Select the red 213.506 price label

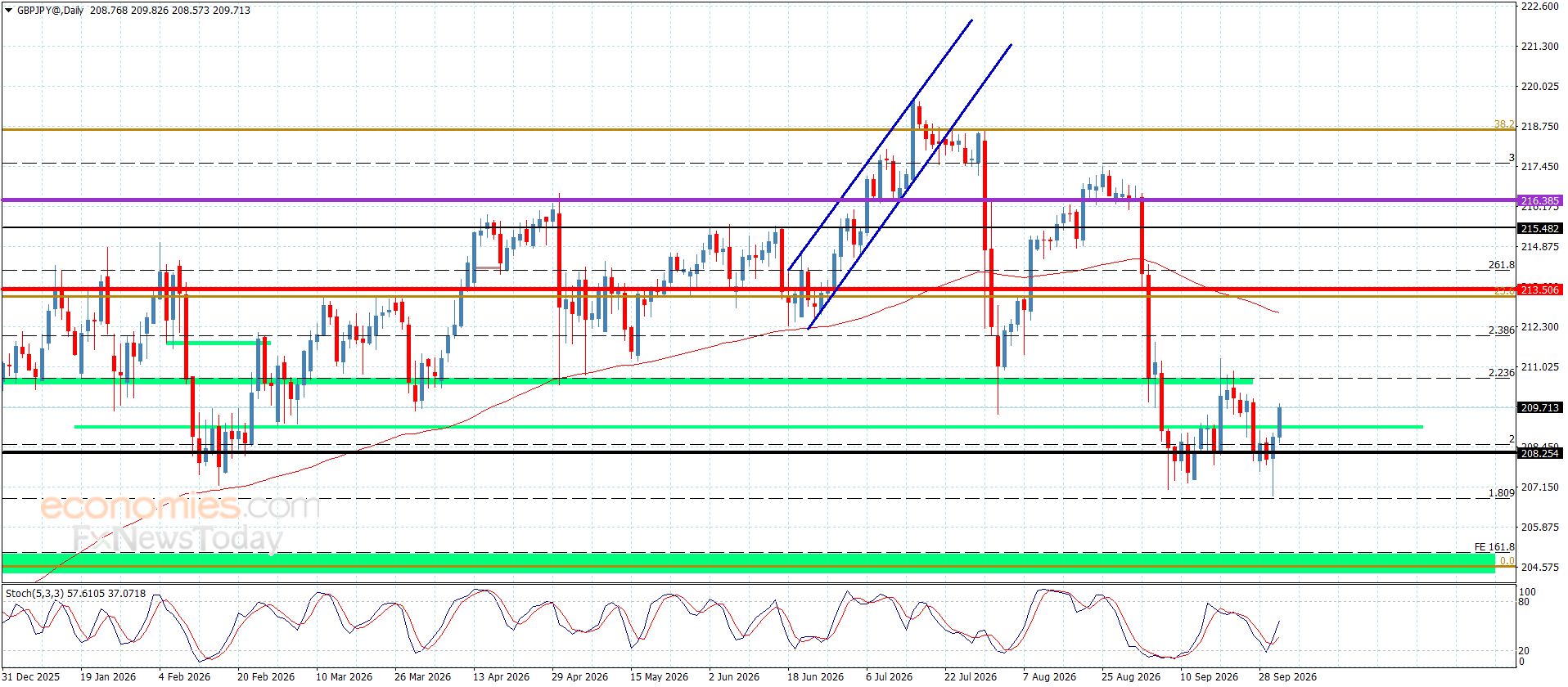click(x=1539, y=290)
